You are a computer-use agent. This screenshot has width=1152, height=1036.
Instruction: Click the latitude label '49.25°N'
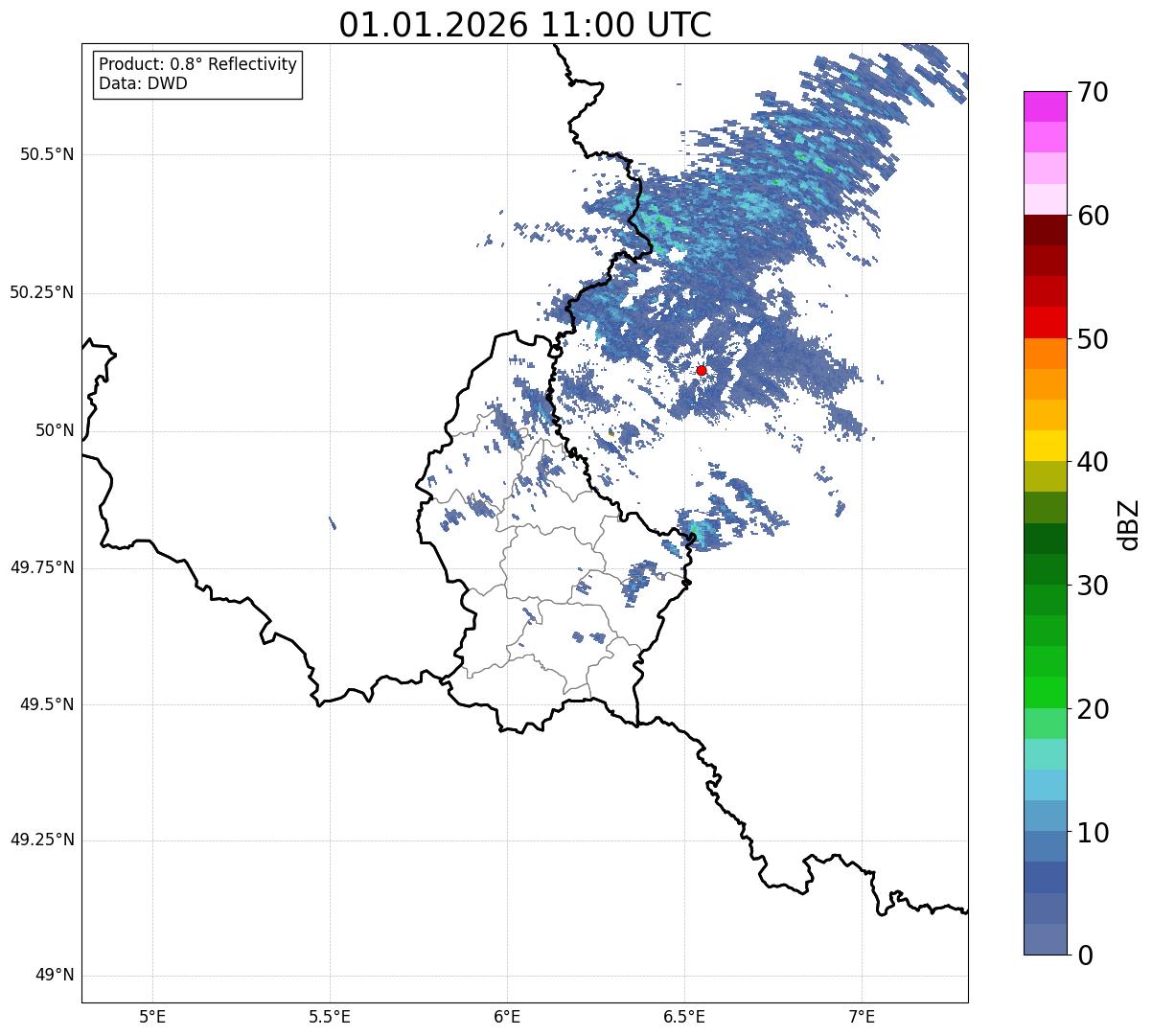click(41, 840)
